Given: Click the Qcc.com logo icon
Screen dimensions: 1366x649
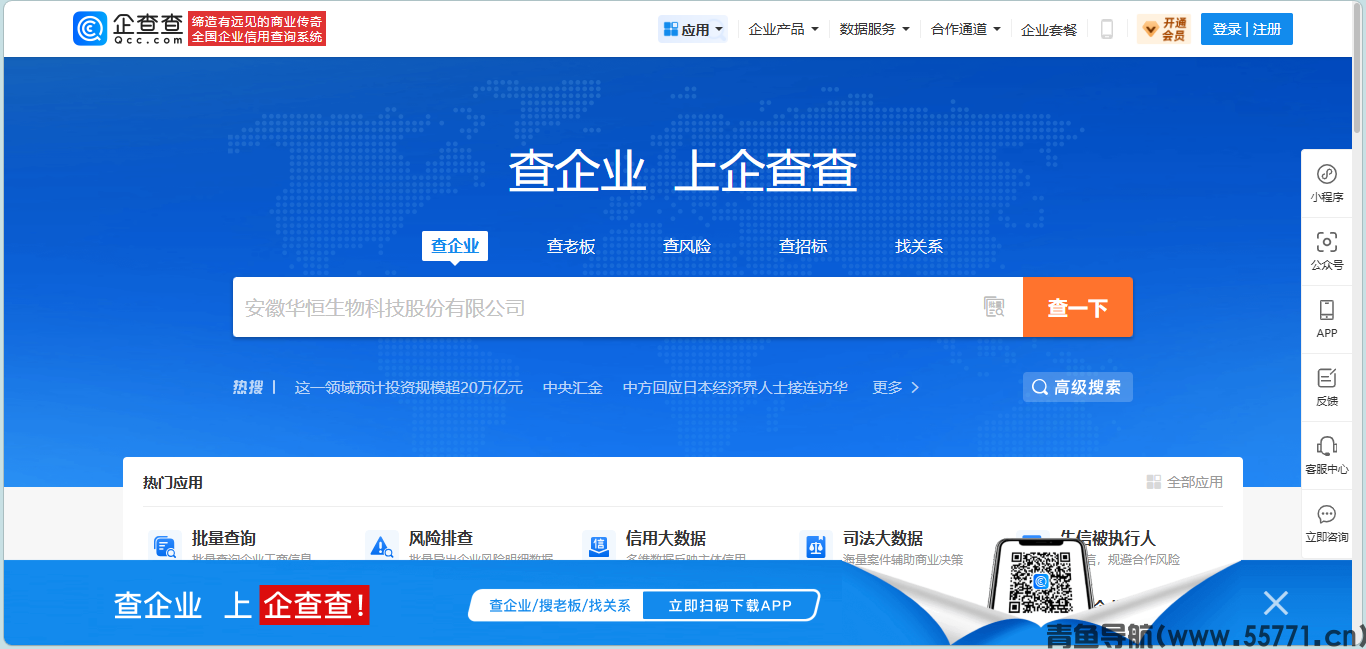Looking at the screenshot, I should pyautogui.click(x=90, y=29).
